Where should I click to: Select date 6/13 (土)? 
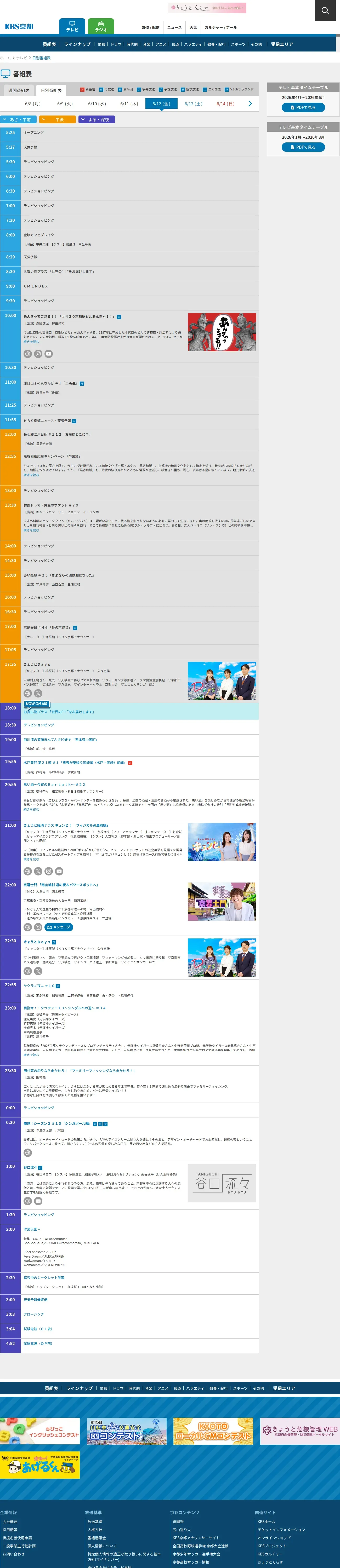(x=193, y=103)
